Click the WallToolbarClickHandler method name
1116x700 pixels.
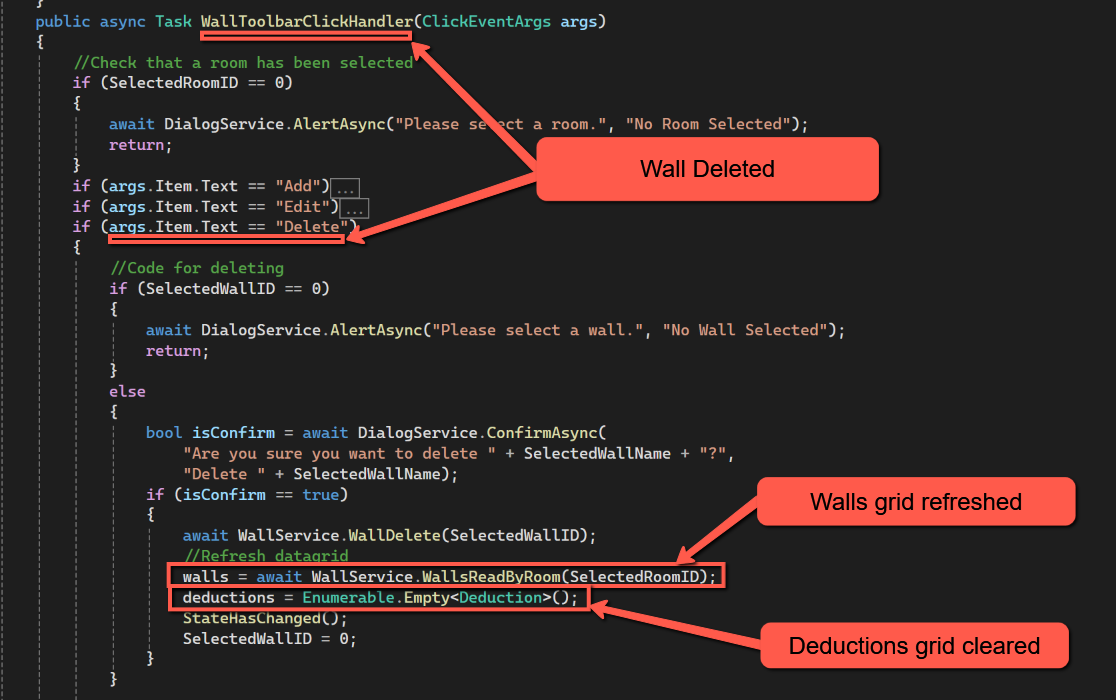[x=305, y=21]
